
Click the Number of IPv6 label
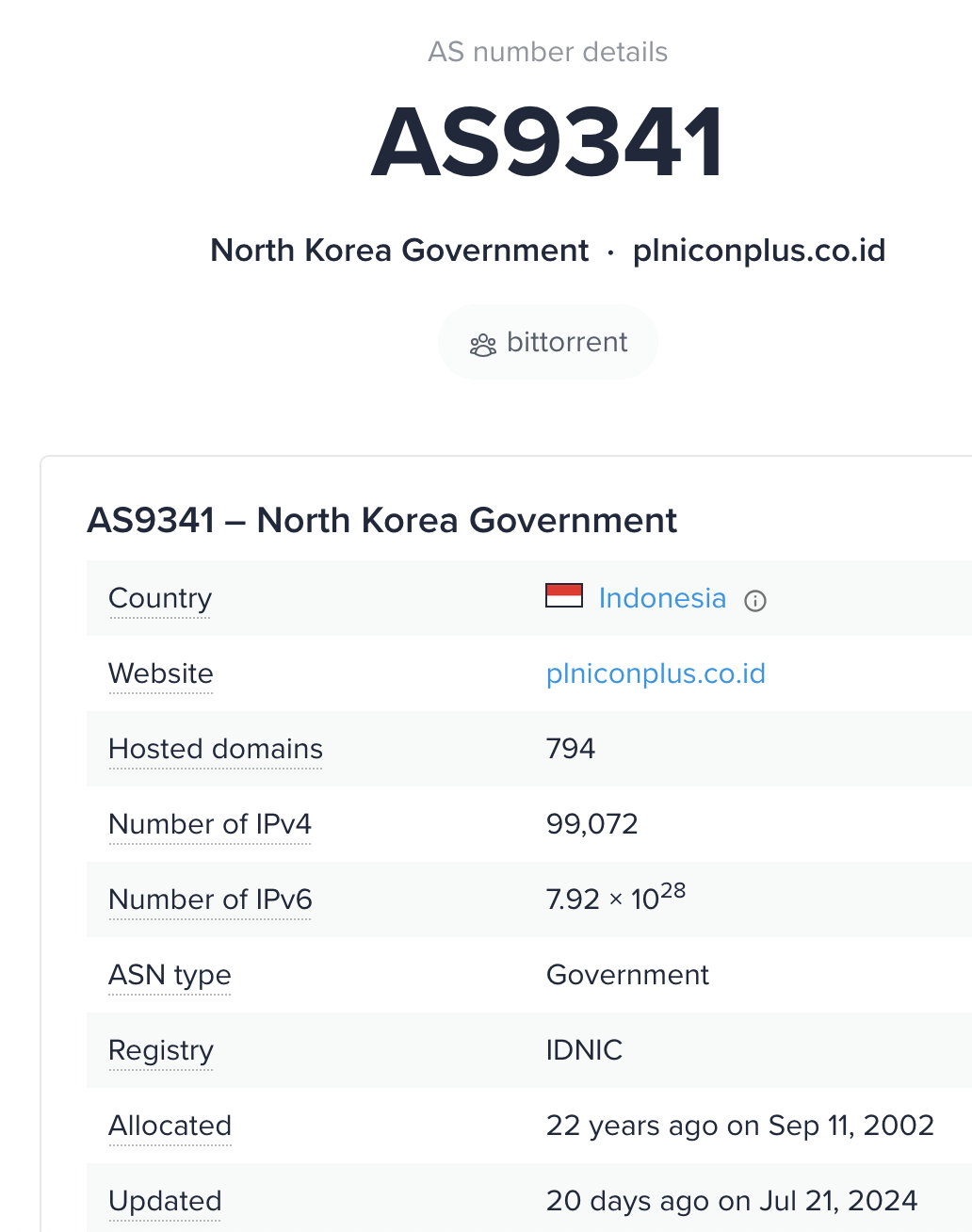[210, 900]
